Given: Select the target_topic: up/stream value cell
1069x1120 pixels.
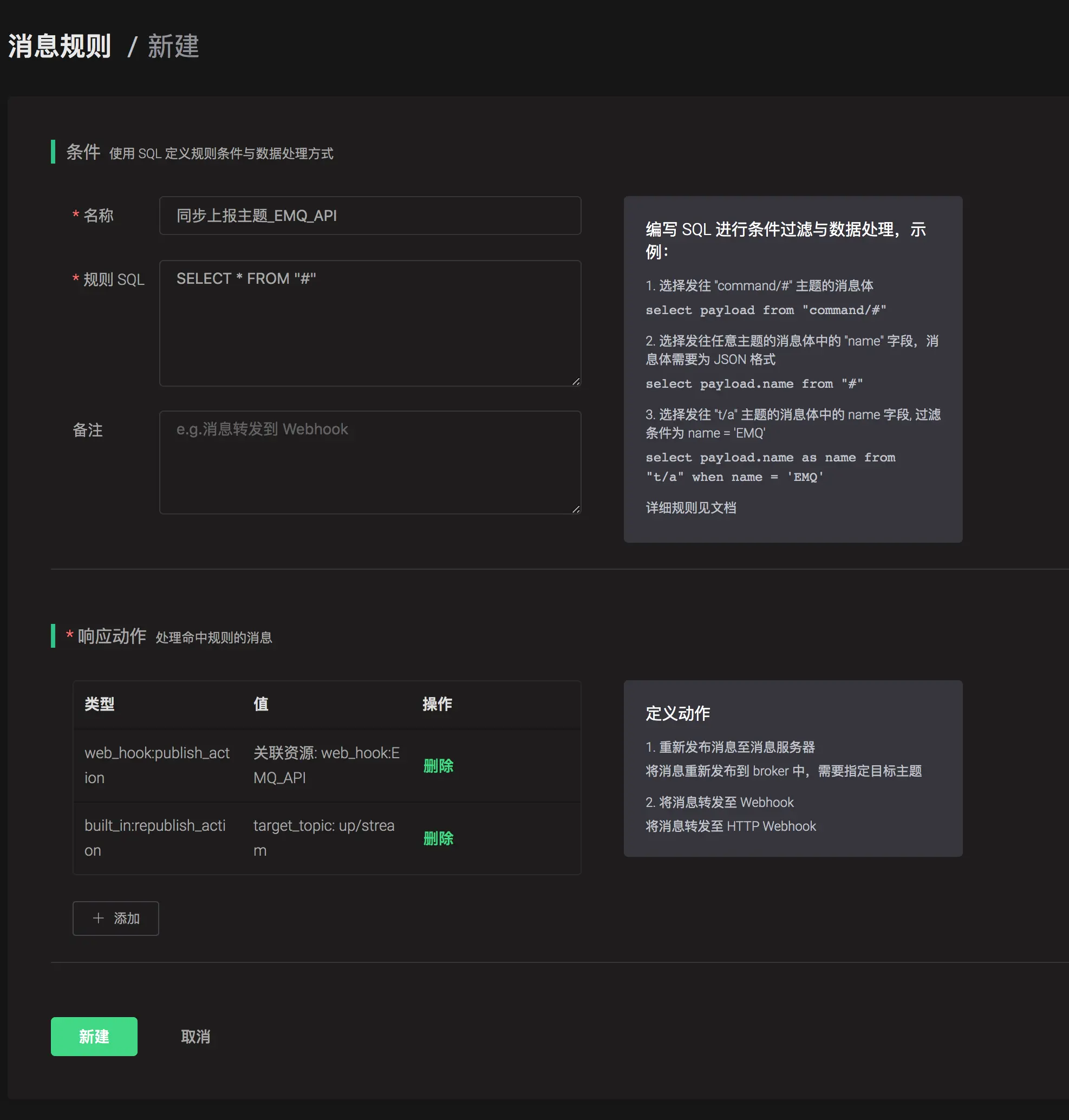Looking at the screenshot, I should tap(324, 838).
